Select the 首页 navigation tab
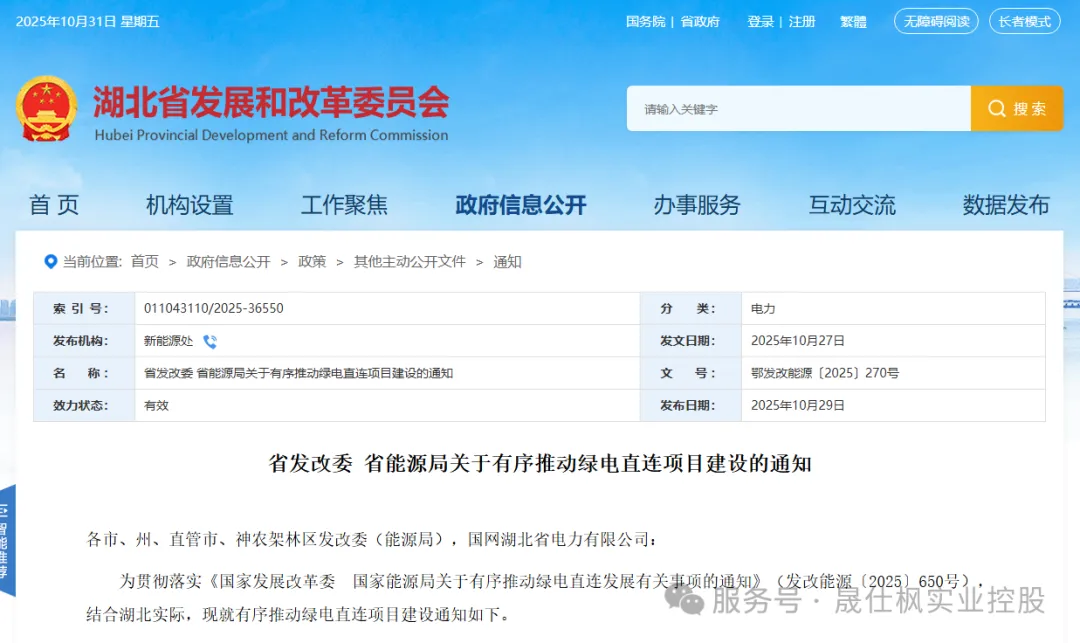 pos(57,205)
